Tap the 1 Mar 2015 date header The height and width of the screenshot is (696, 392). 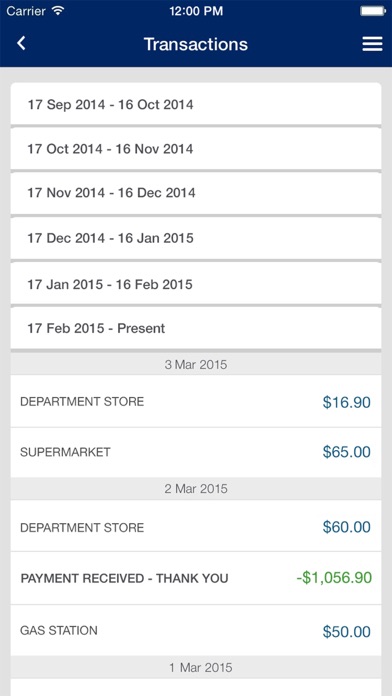point(196,667)
